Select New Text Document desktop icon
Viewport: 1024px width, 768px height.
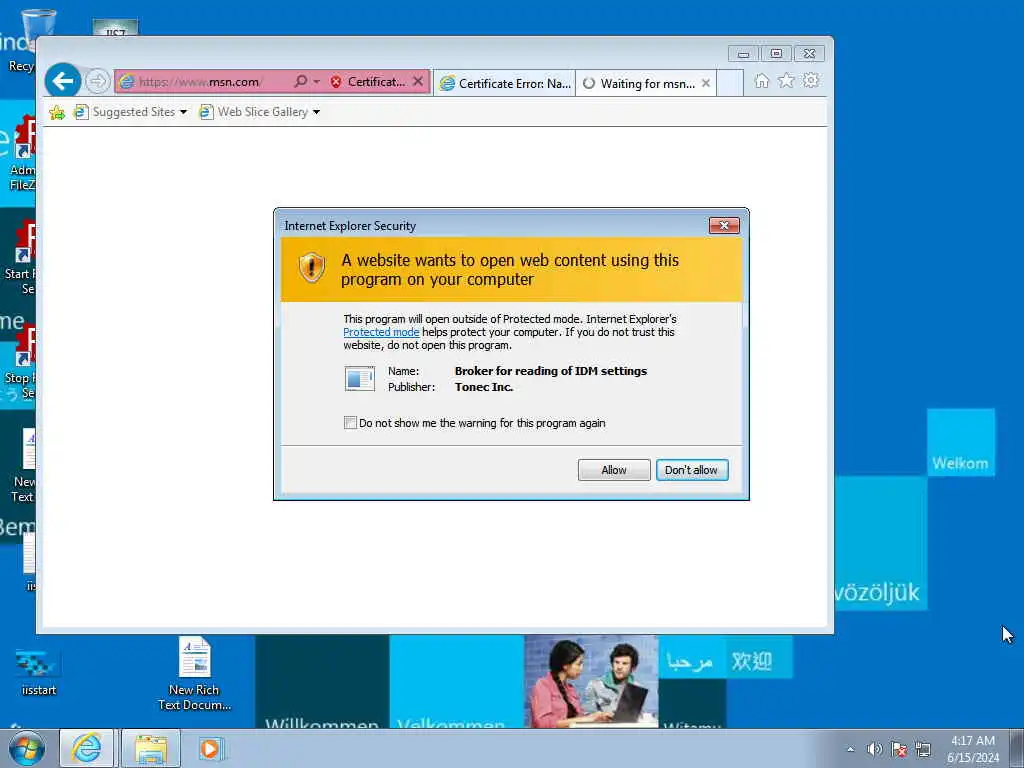[23, 466]
